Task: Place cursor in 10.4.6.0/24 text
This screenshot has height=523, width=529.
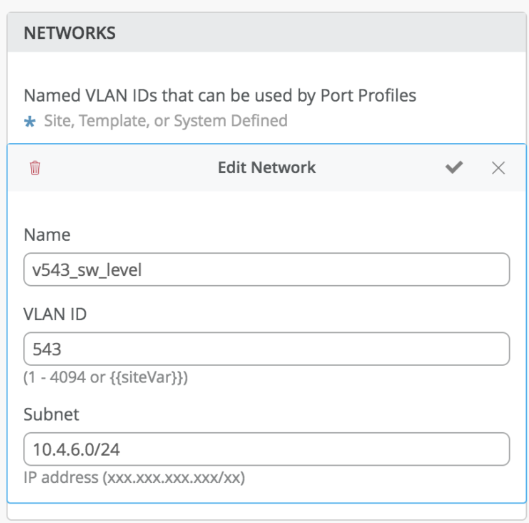Action: (x=76, y=449)
